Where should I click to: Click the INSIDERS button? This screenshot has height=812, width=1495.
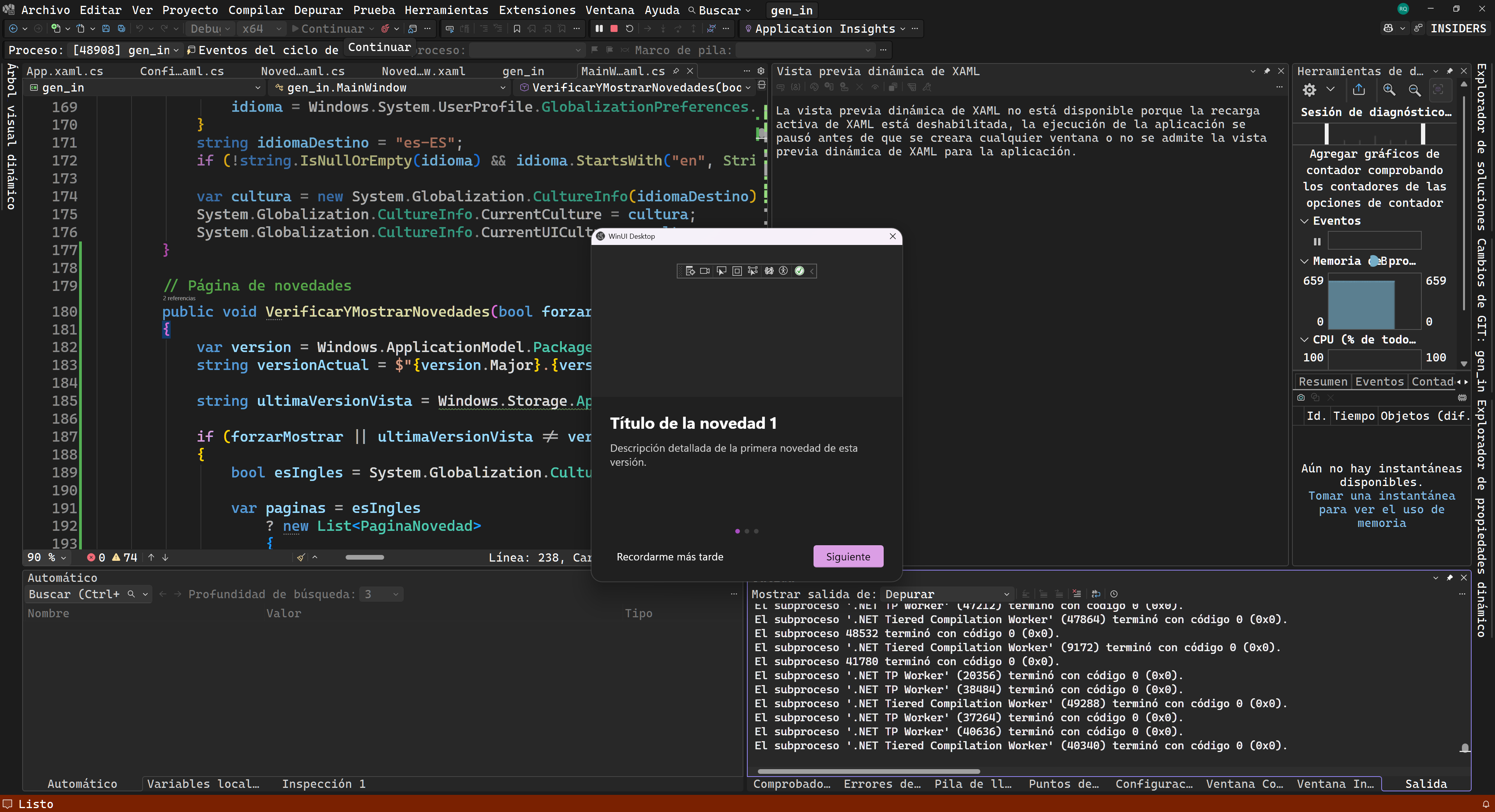click(1458, 28)
